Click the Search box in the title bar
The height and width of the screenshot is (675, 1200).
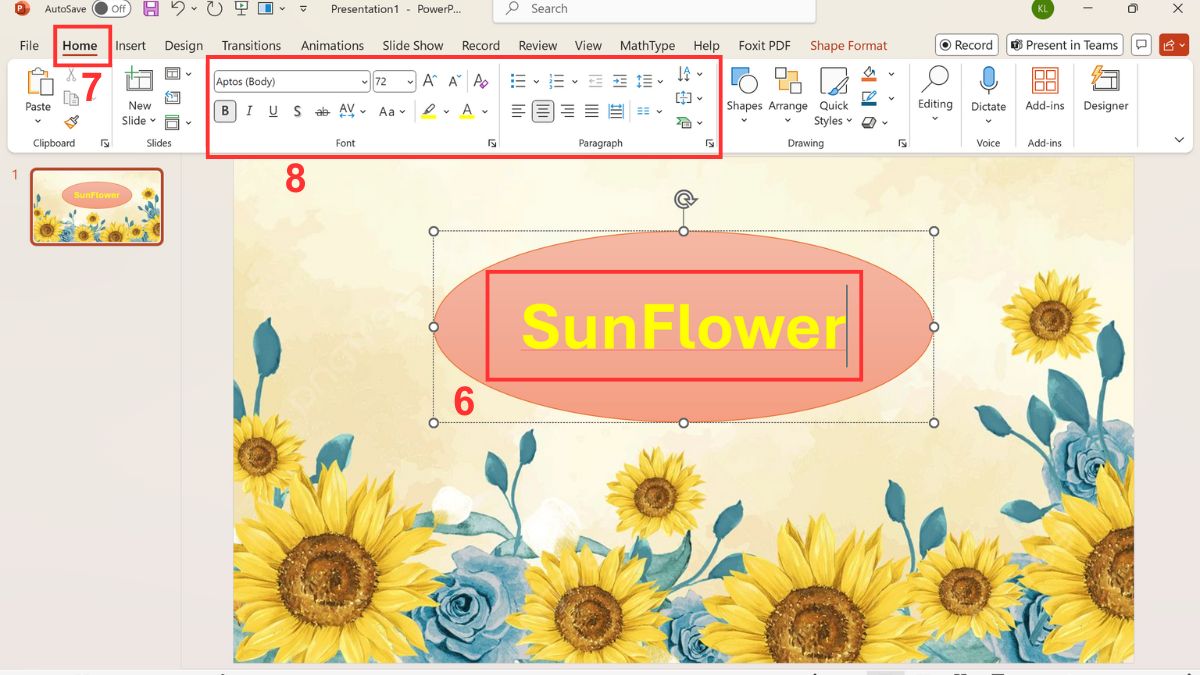pos(654,9)
